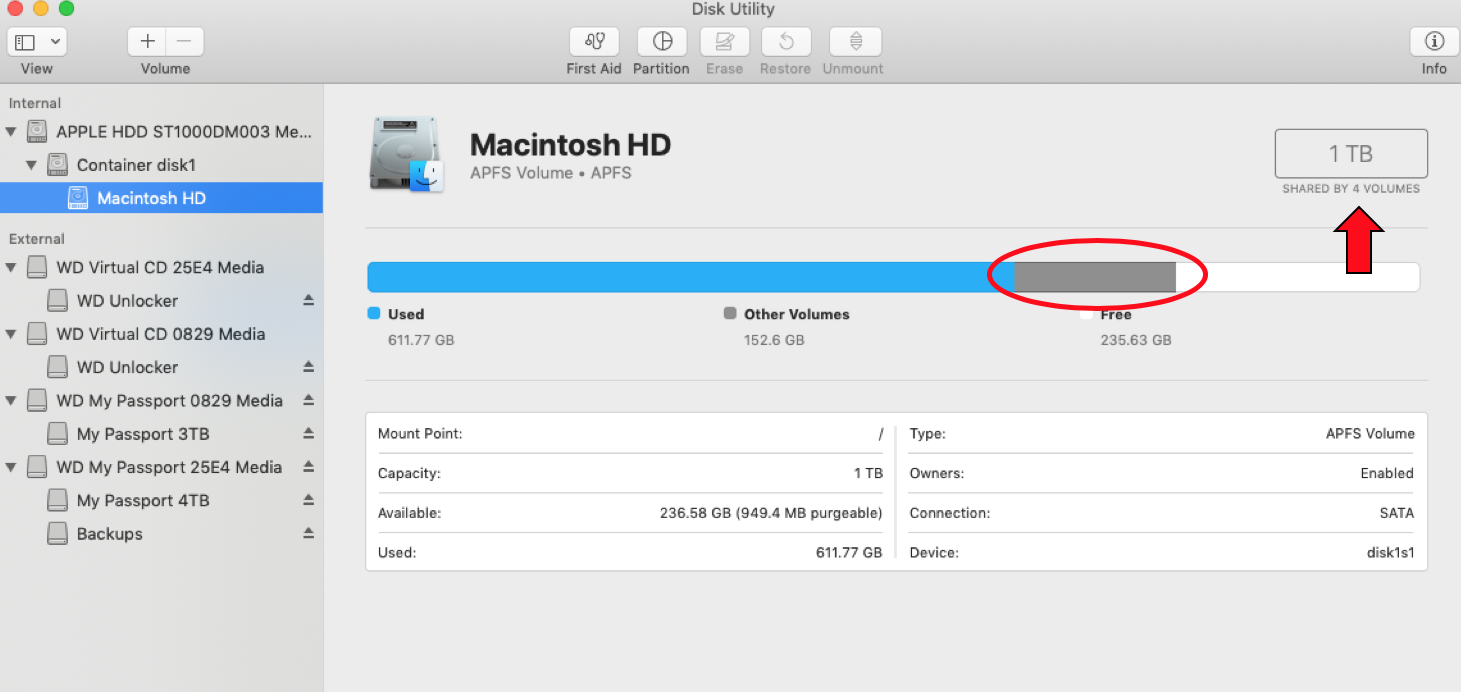1461x692 pixels.
Task: Click the 1 TB capacity box
Action: (1350, 154)
